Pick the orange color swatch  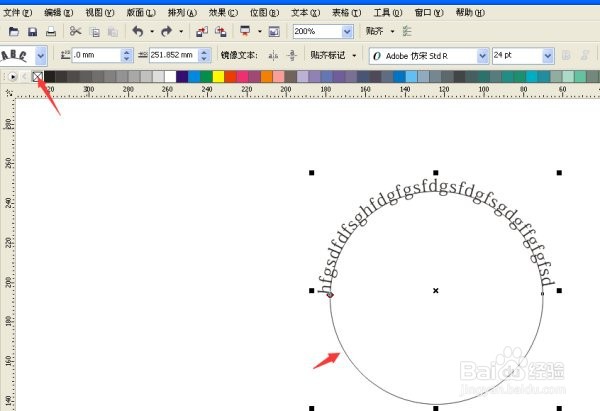[267, 77]
